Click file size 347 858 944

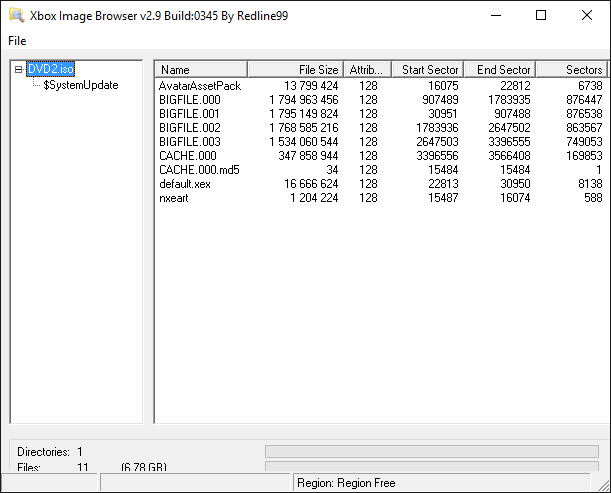click(x=308, y=155)
